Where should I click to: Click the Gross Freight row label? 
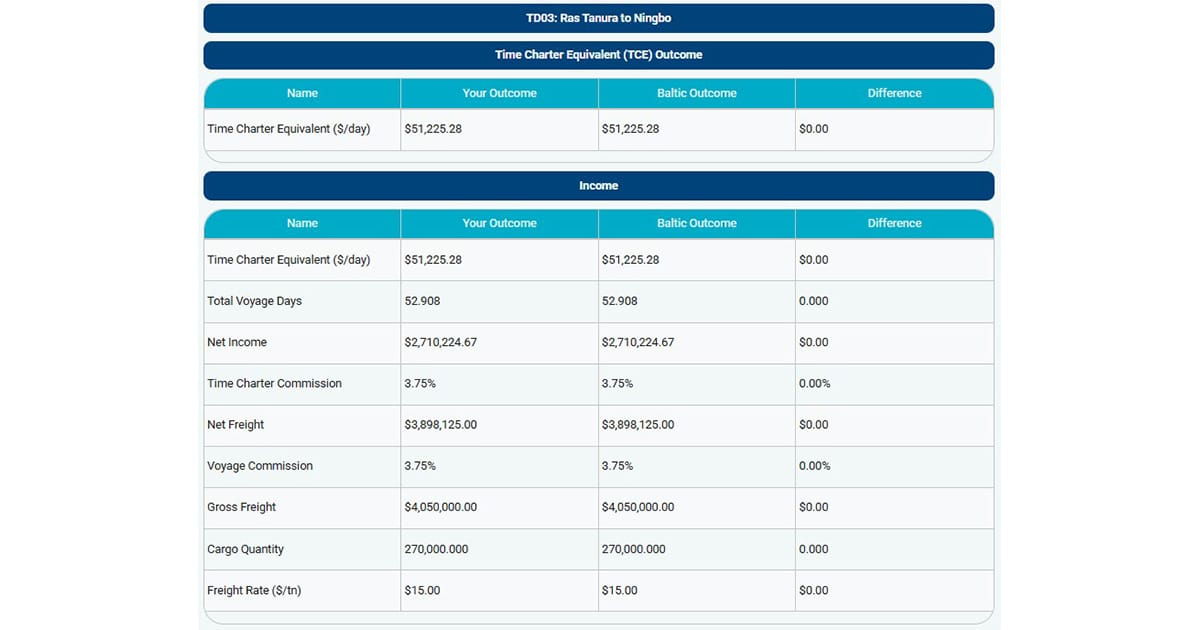pyautogui.click(x=241, y=507)
